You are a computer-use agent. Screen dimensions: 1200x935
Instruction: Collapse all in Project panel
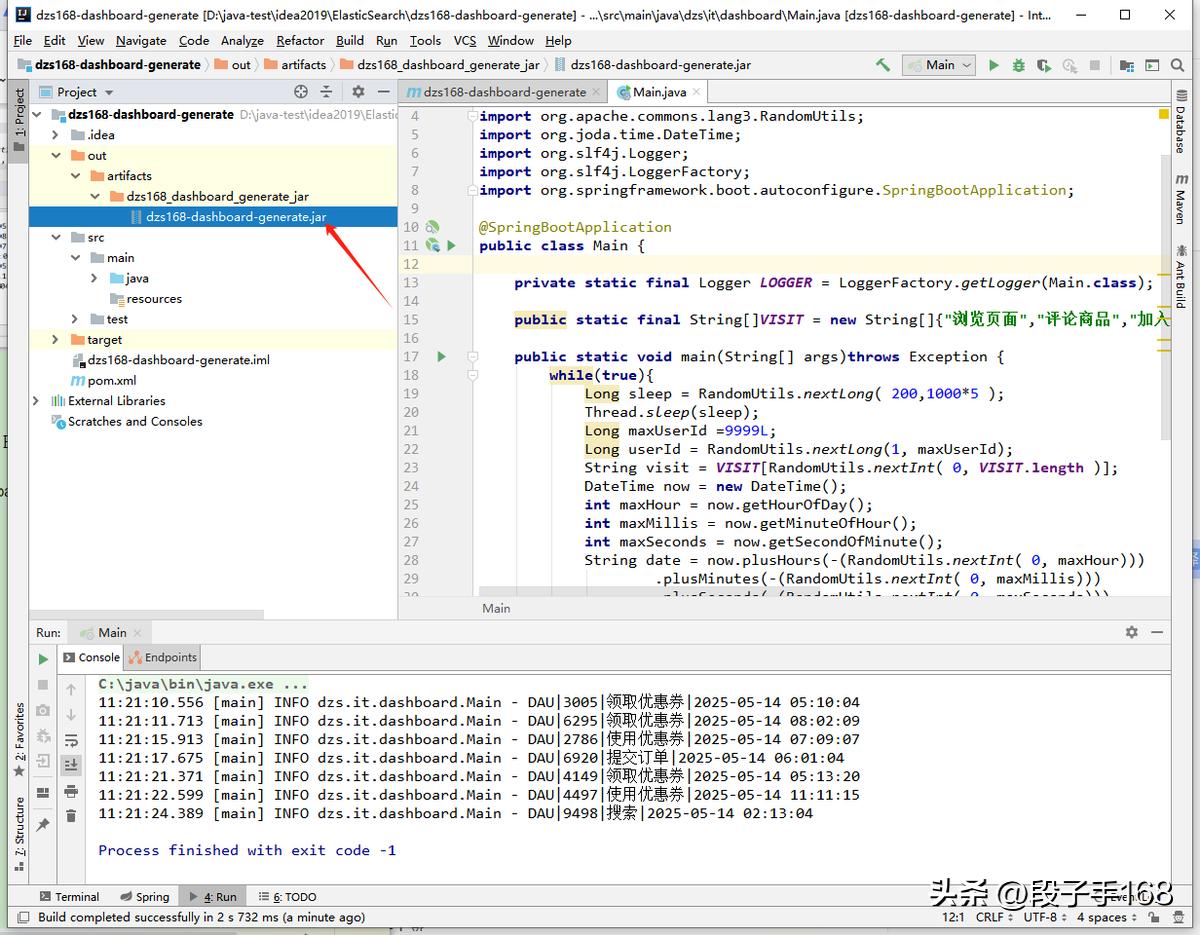(325, 91)
